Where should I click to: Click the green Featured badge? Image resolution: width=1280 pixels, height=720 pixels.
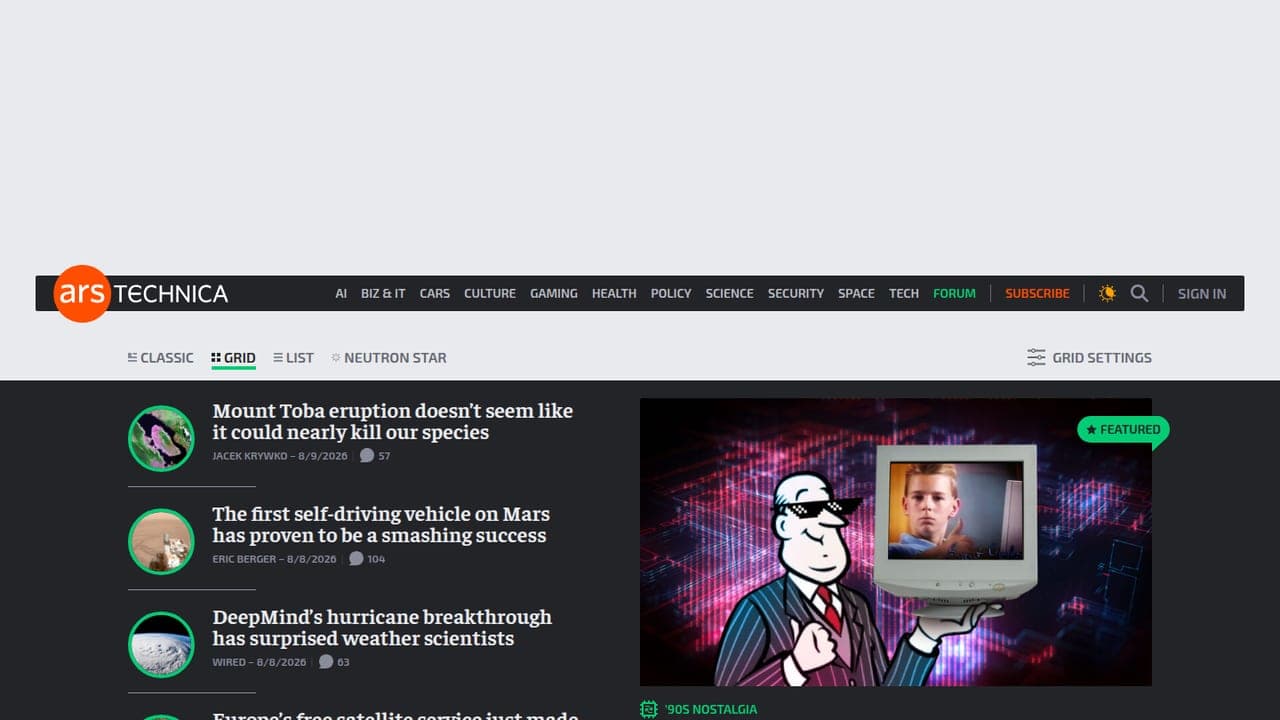[x=1123, y=430]
